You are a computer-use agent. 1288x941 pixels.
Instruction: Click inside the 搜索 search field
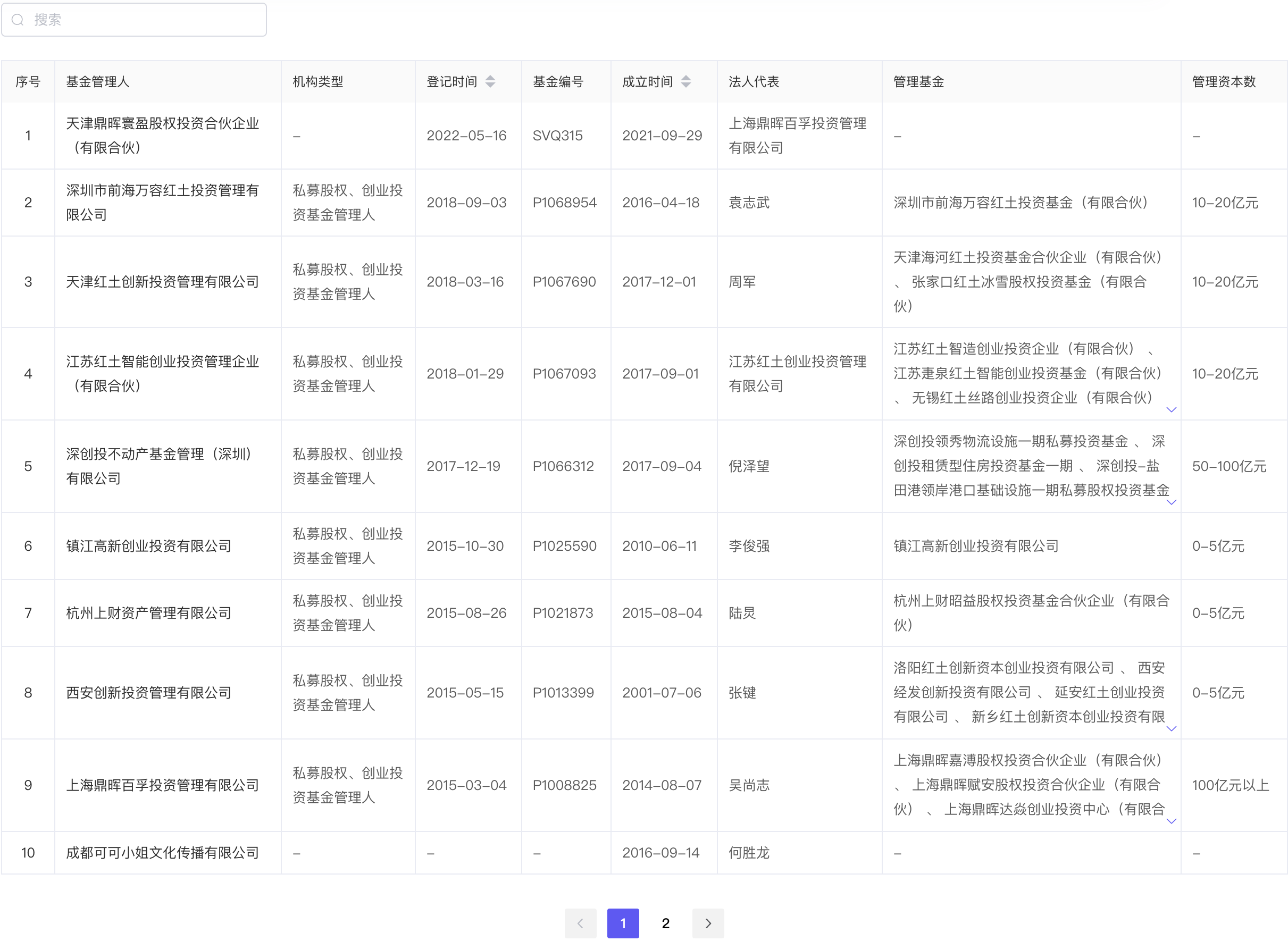point(143,20)
